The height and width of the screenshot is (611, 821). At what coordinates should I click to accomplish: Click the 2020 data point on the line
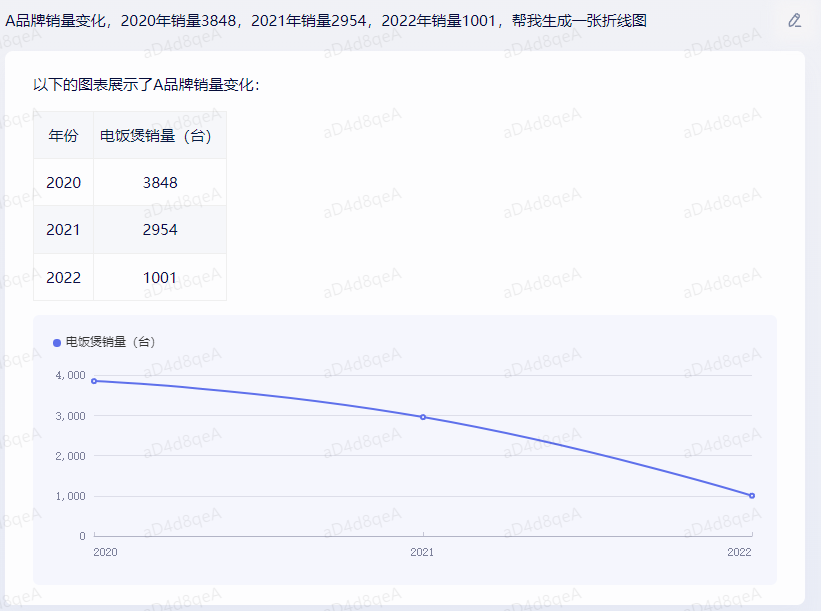94,381
